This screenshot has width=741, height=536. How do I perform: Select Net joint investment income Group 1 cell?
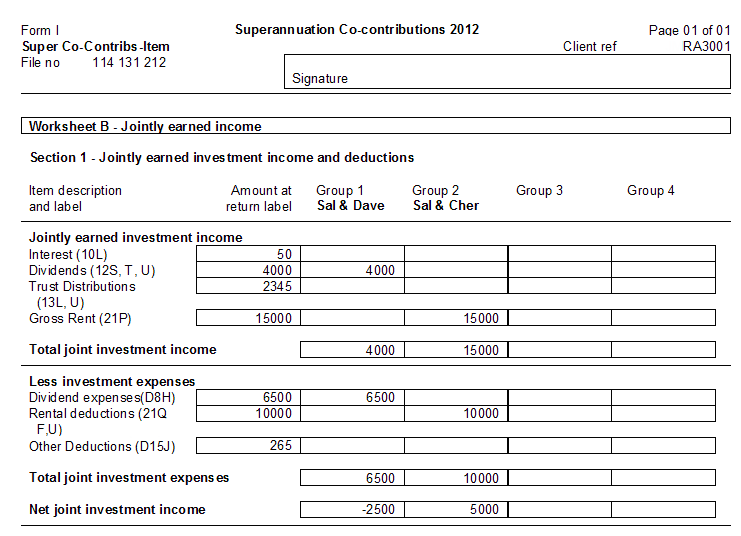point(352,509)
